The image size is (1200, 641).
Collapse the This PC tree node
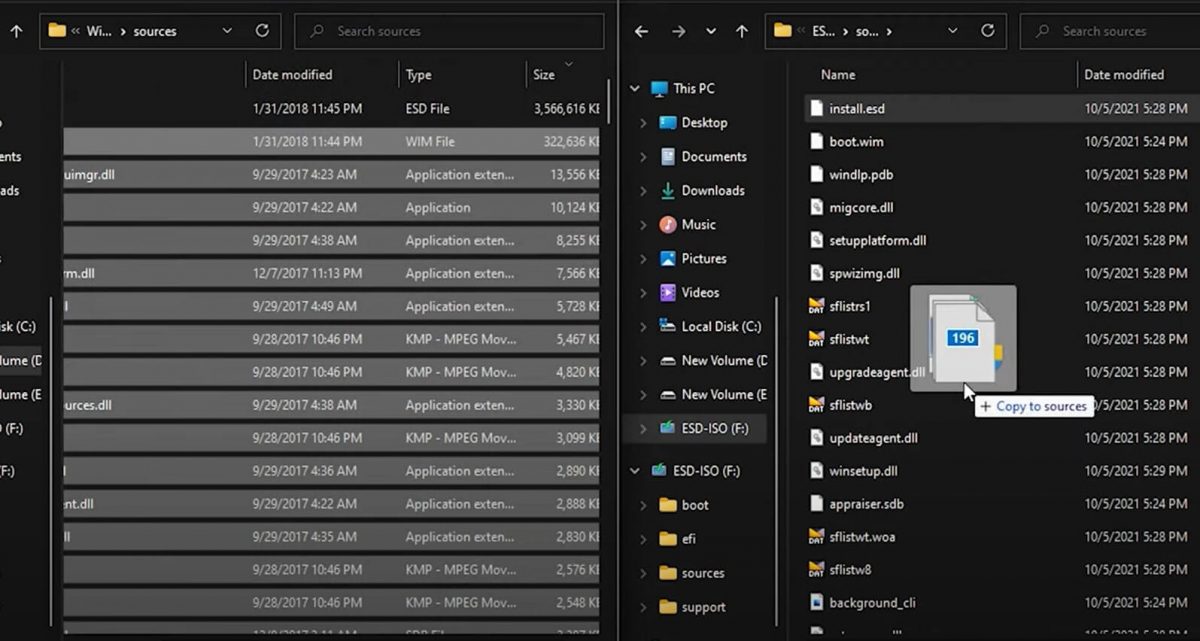click(x=634, y=89)
